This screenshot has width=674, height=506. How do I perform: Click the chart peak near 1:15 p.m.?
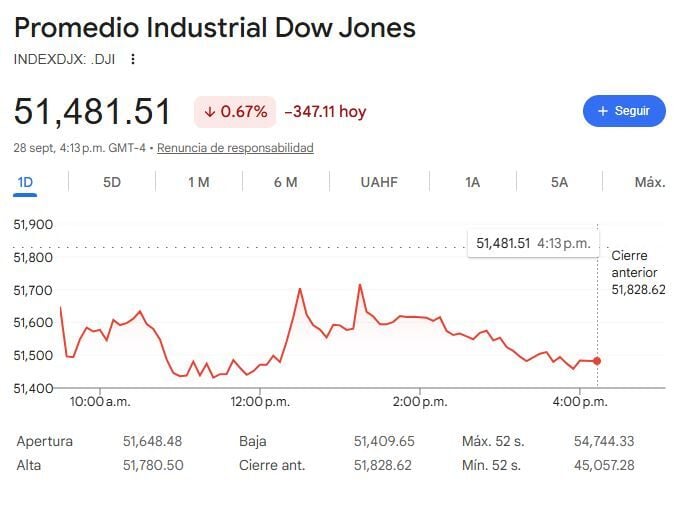[x=360, y=285]
